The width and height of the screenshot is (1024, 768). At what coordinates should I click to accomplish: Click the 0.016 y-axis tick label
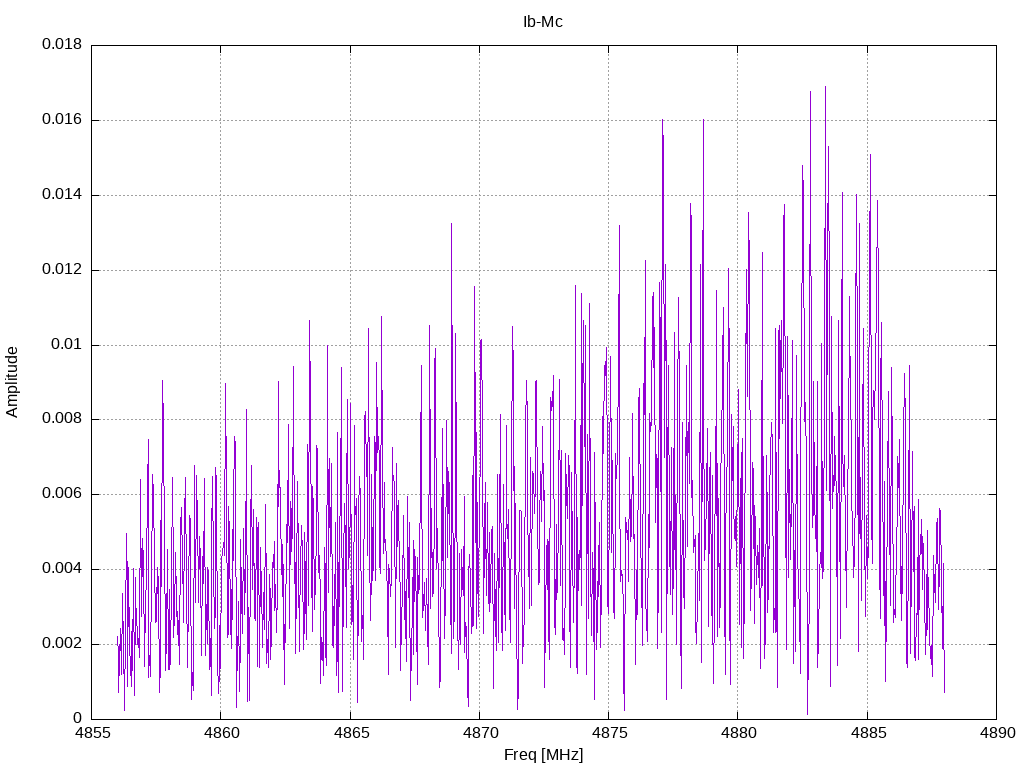(x=62, y=119)
